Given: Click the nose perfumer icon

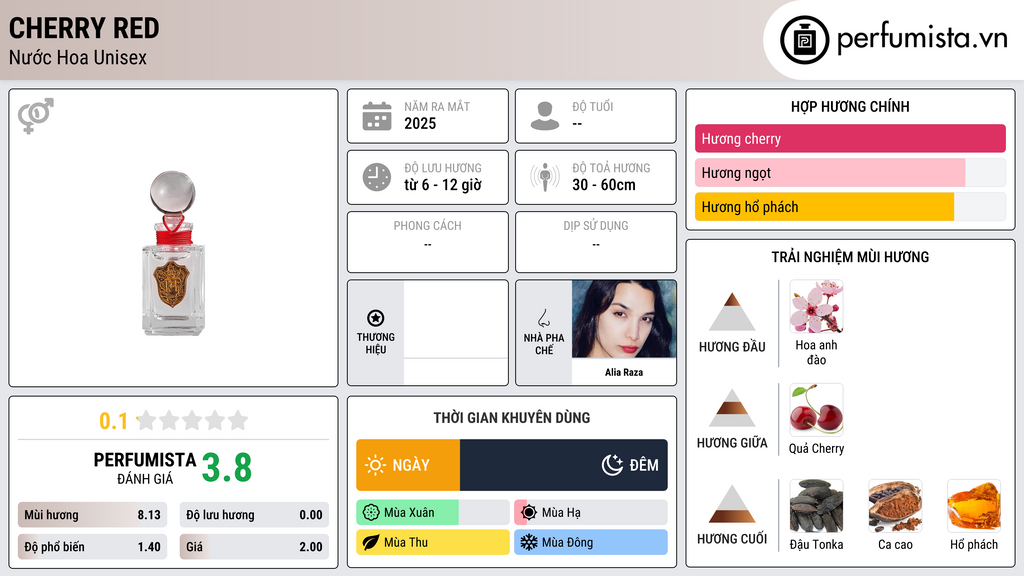Looking at the screenshot, I should pos(543,318).
